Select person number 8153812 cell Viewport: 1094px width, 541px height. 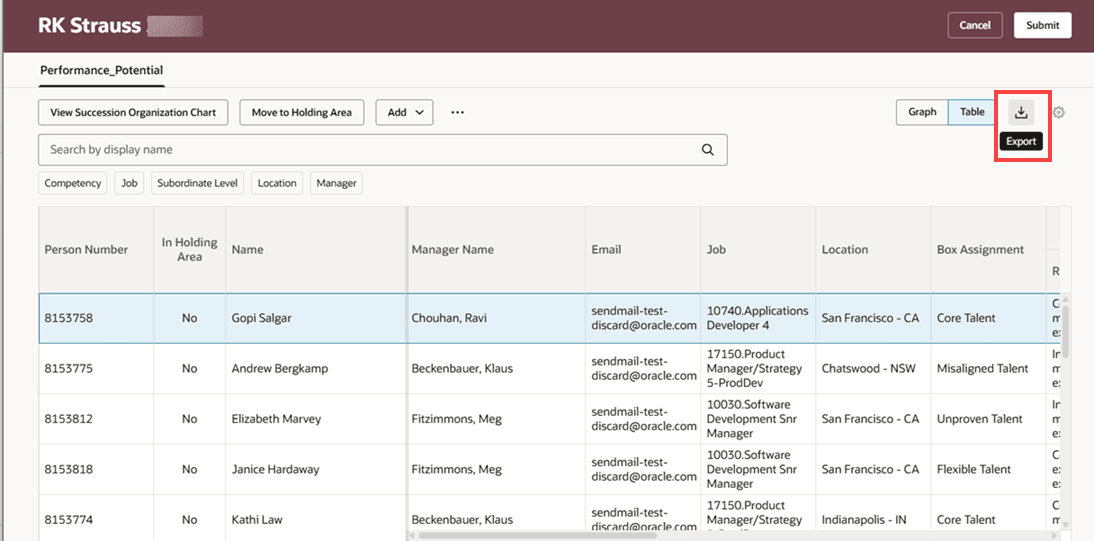[x=96, y=419]
